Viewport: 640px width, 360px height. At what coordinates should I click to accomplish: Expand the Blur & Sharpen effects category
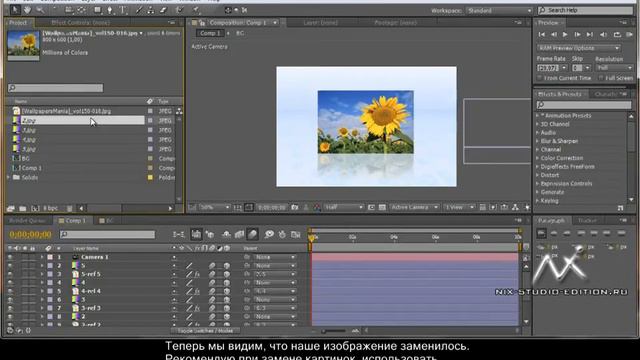(538, 141)
